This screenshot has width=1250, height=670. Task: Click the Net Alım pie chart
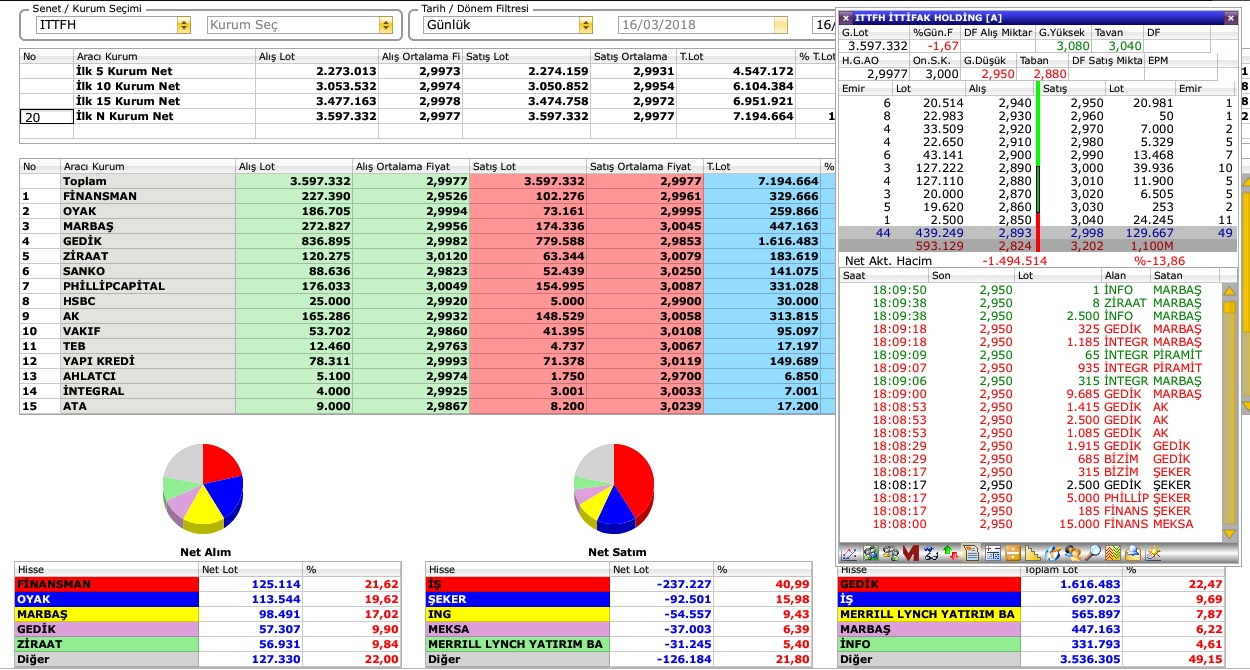(203, 488)
